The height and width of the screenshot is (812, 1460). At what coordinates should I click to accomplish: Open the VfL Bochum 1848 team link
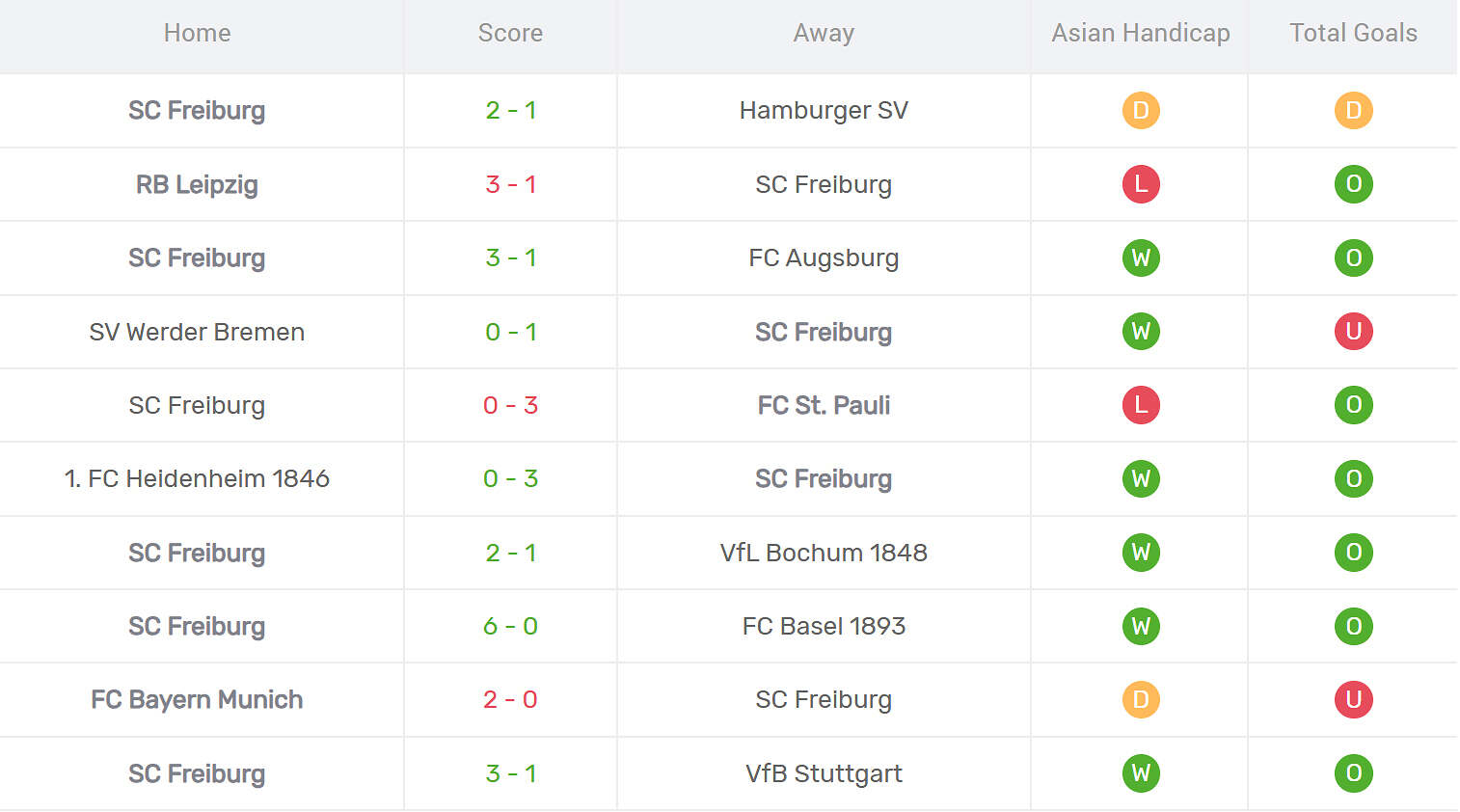click(824, 553)
